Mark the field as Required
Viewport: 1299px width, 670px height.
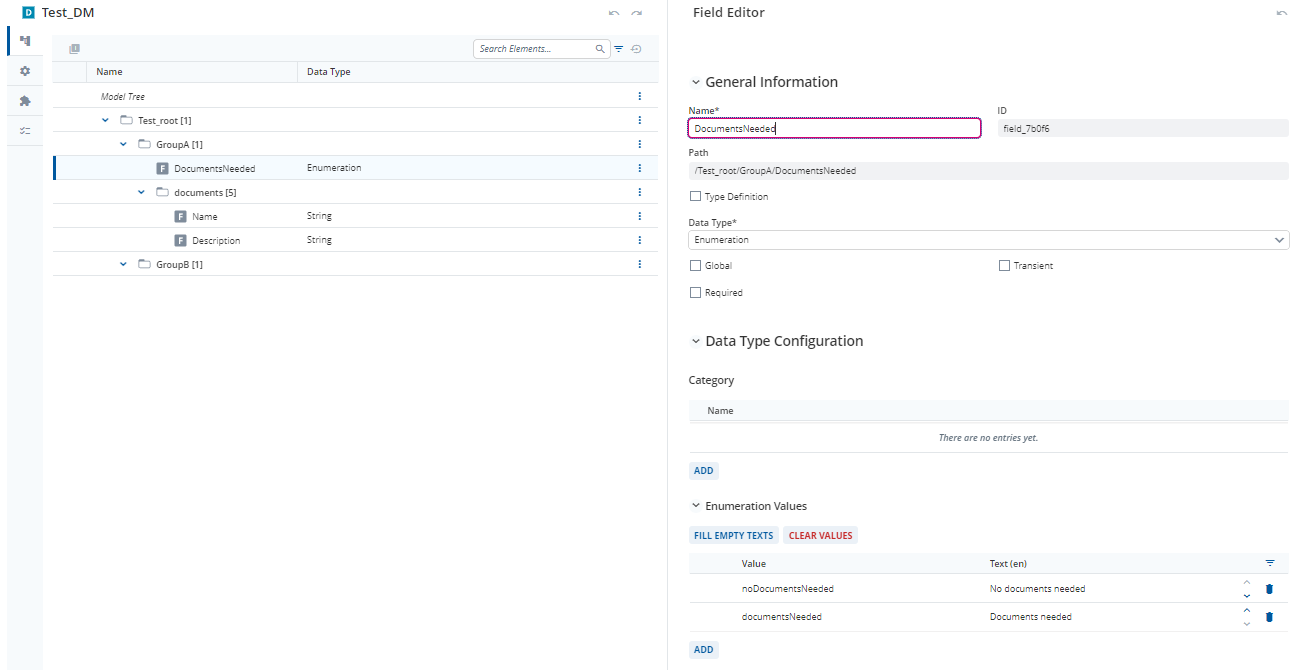696,293
